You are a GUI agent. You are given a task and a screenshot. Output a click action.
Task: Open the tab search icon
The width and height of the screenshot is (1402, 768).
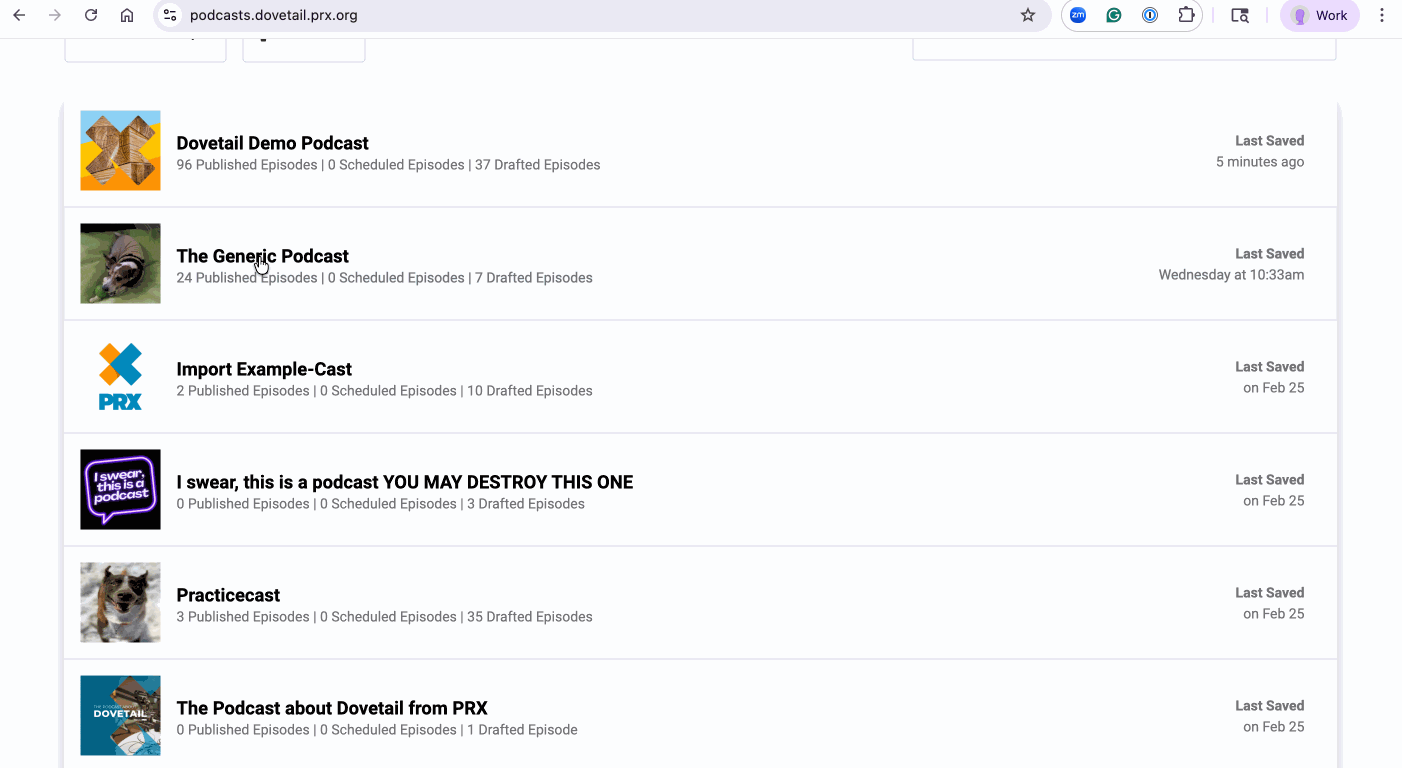[x=1240, y=15]
